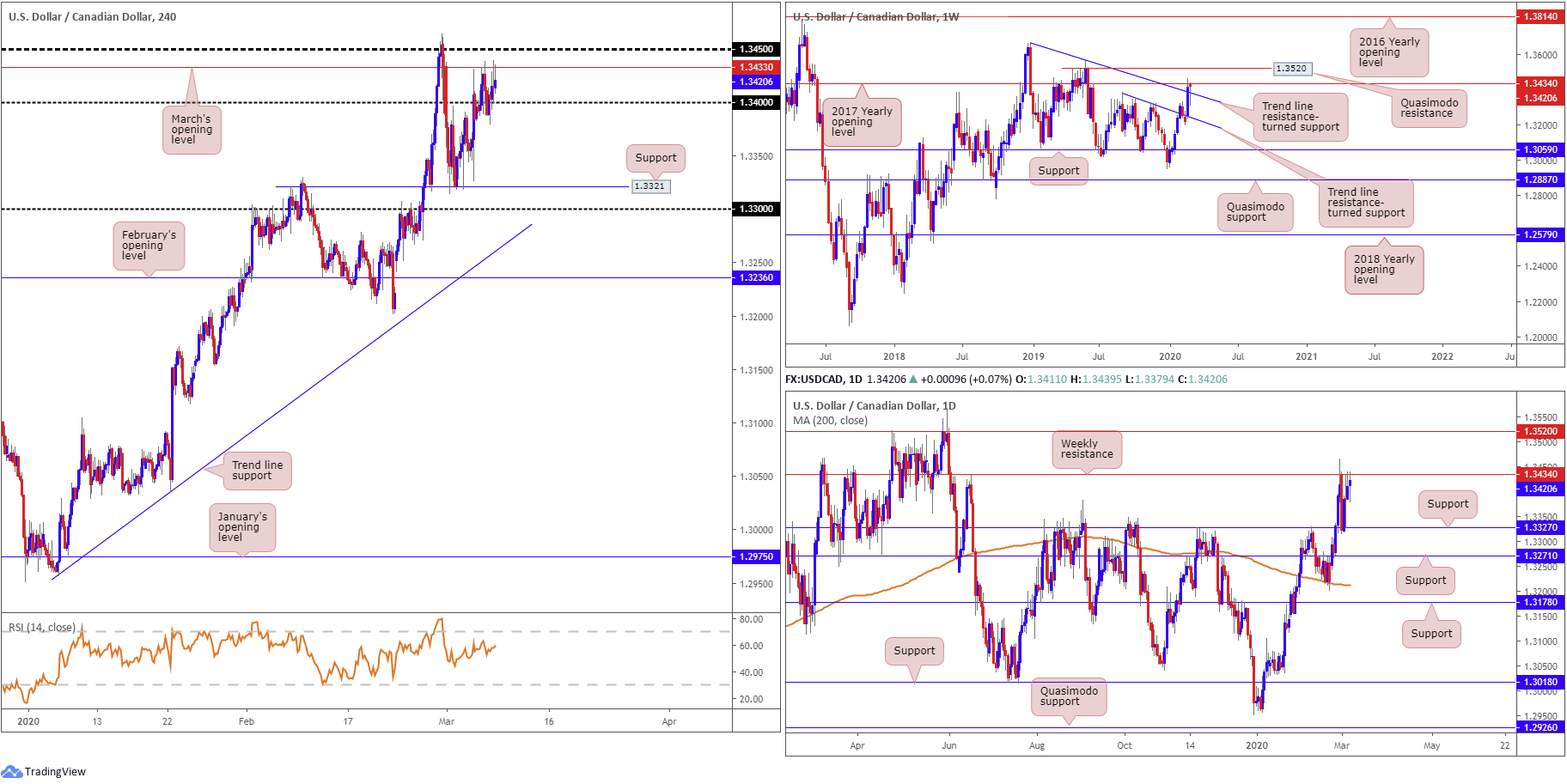Click daily Quasimodo support callout
The image size is (1567, 784).
(x=1069, y=696)
